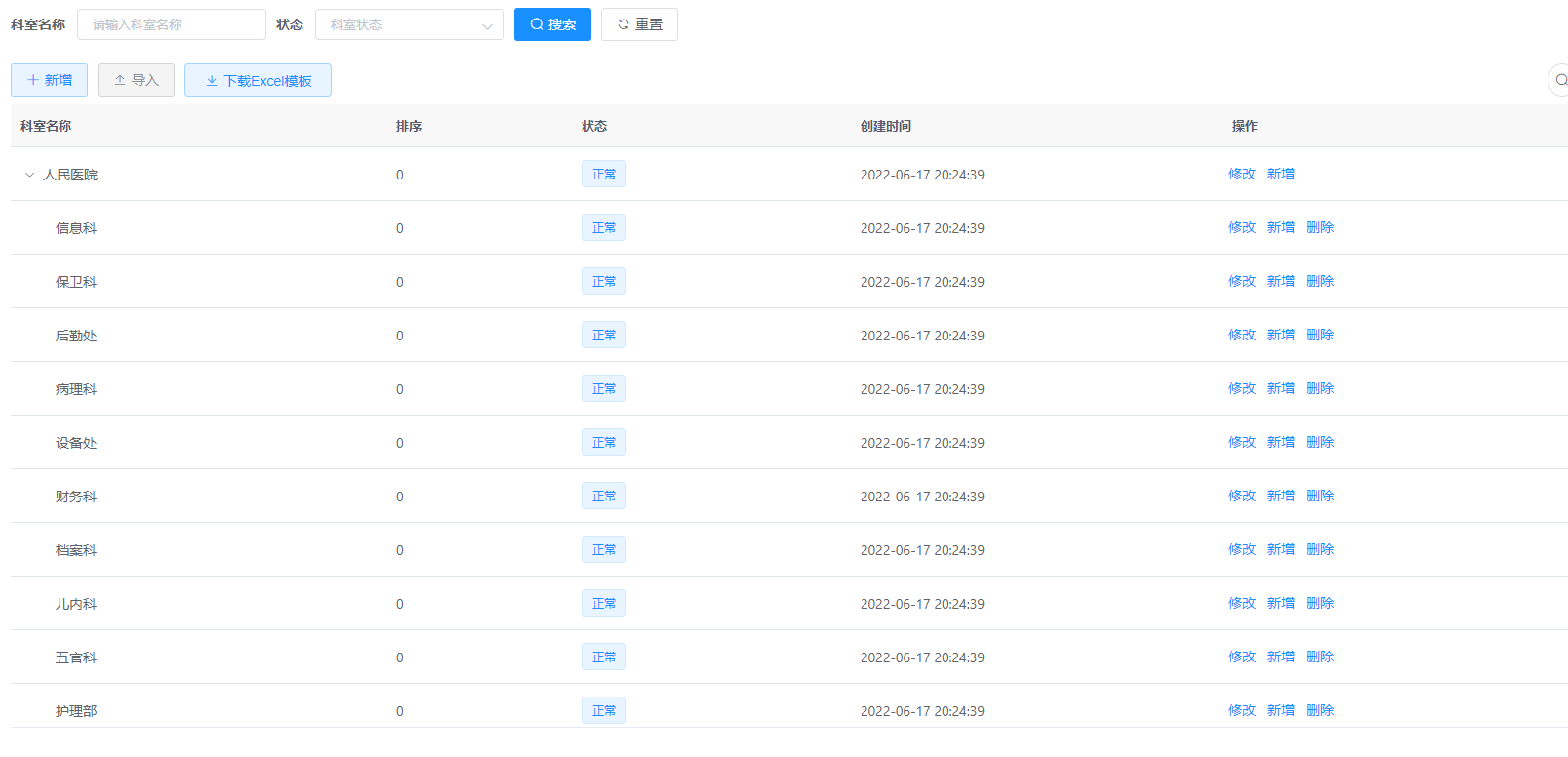Click 修改 for 档案科

1242,549
